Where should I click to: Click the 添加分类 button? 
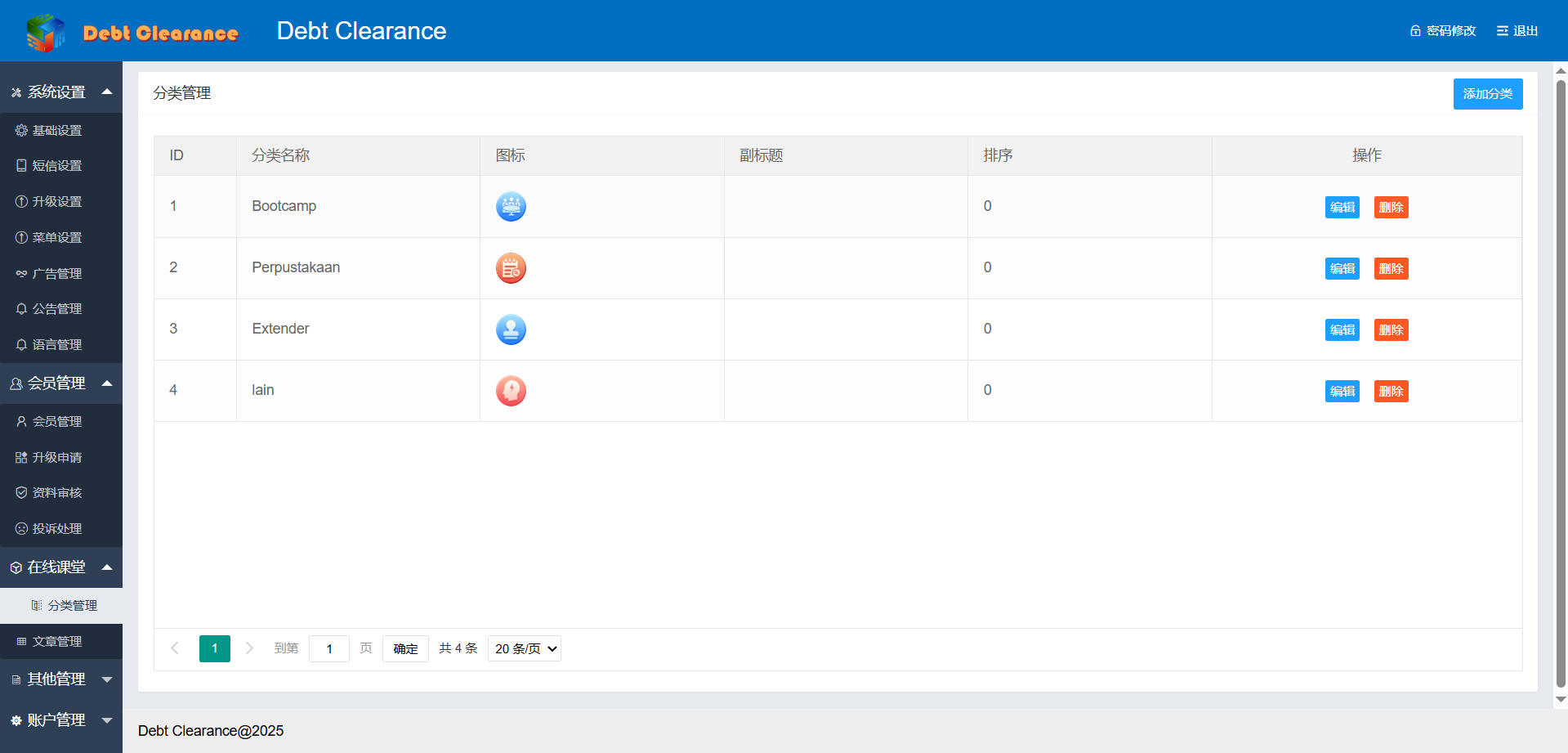[1487, 94]
